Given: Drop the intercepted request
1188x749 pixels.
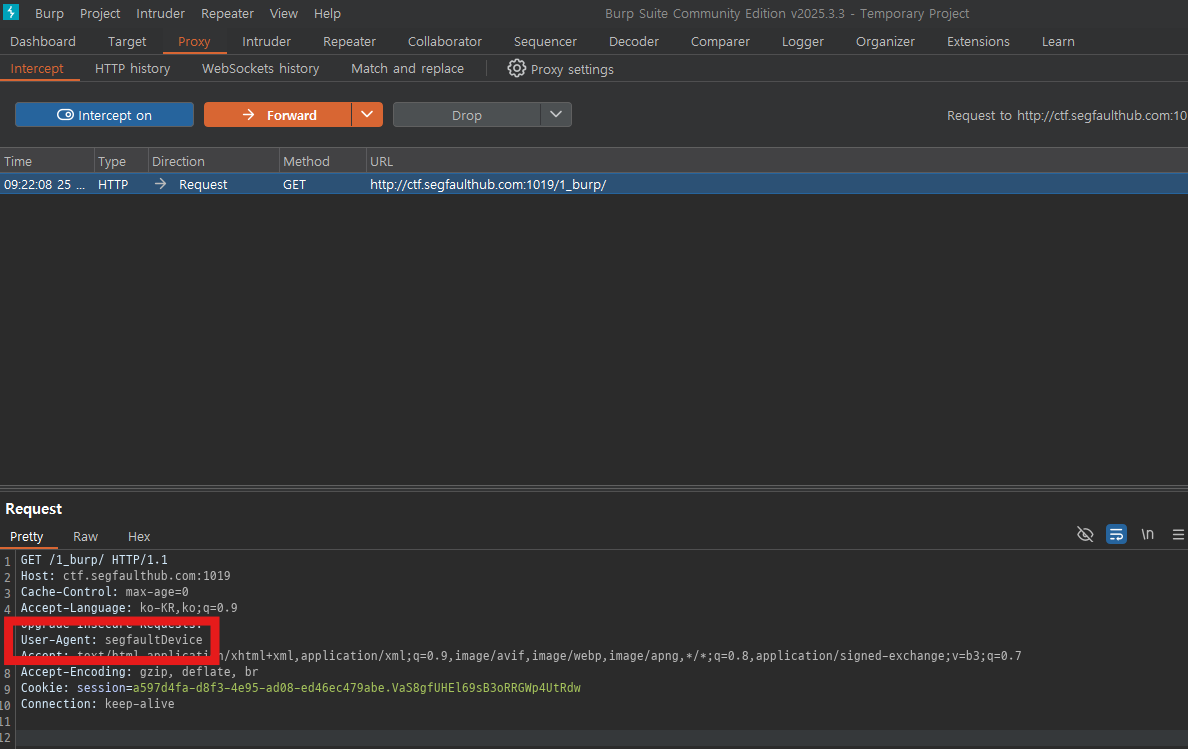Looking at the screenshot, I should (x=467, y=115).
